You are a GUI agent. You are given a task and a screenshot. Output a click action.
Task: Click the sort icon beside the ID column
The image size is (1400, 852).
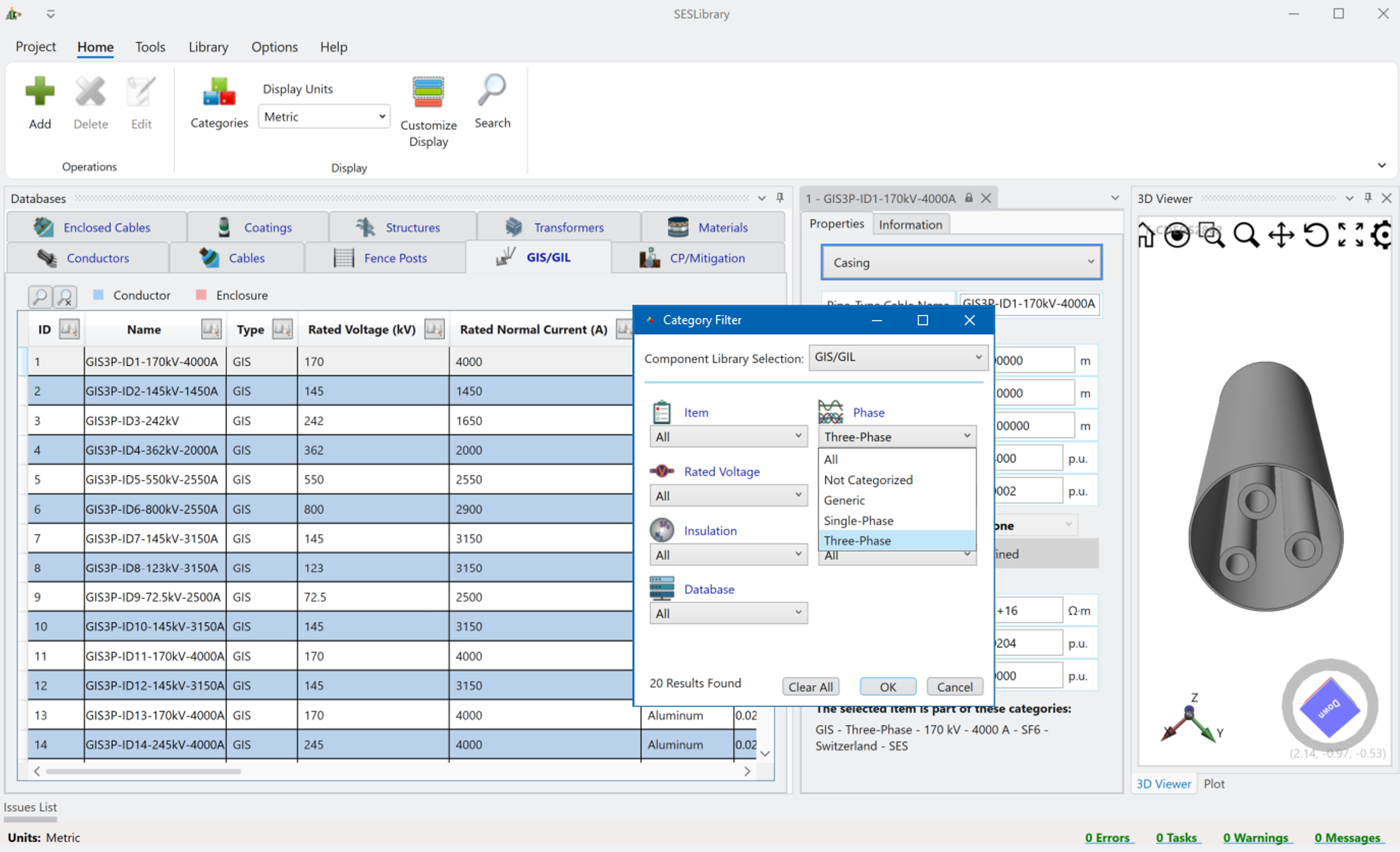(69, 329)
